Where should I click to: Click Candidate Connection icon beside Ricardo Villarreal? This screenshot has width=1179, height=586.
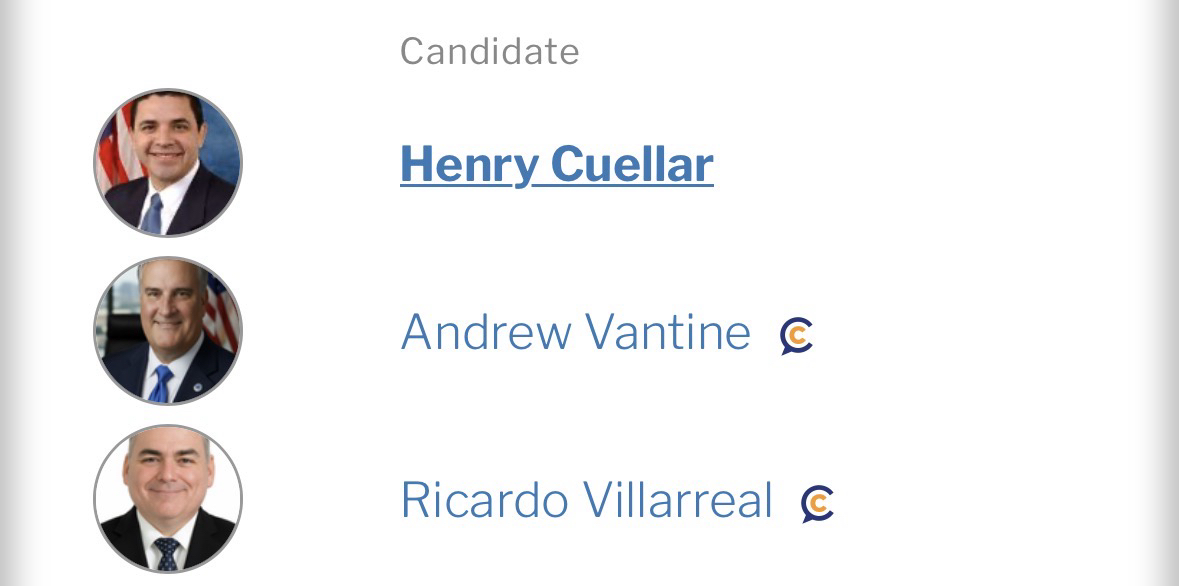[x=817, y=504]
